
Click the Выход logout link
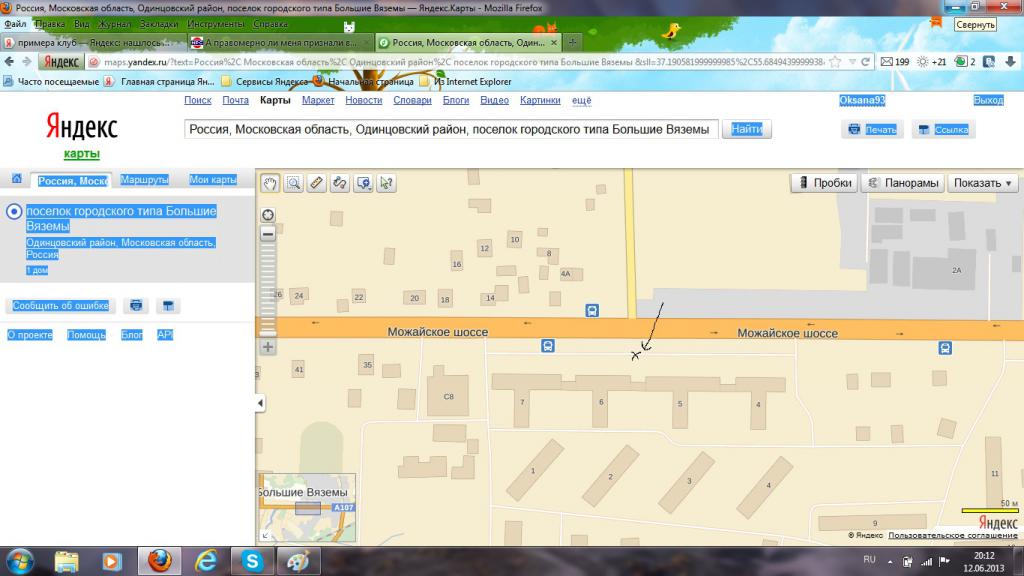[x=988, y=101]
